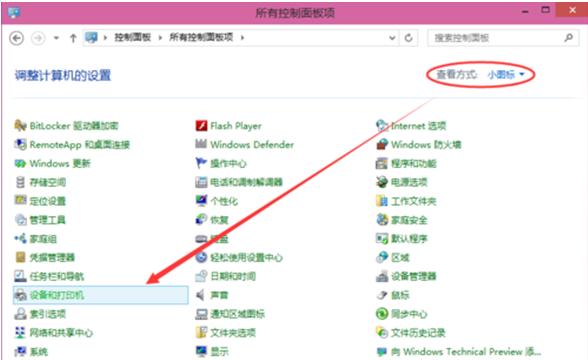Click the Flash Player icon
The width and height of the screenshot is (588, 360).
pyautogui.click(x=201, y=125)
